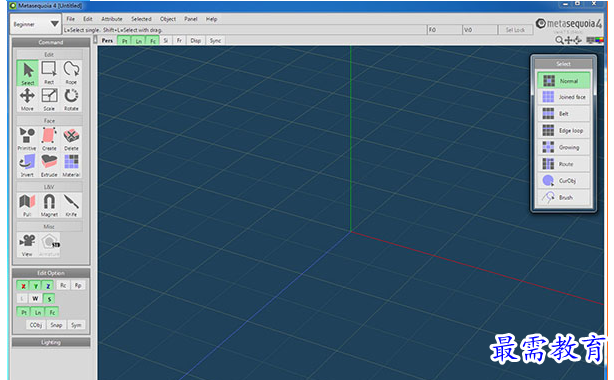Toggle the Sym symmetry option
This screenshot has width=614, height=380.
(76, 325)
